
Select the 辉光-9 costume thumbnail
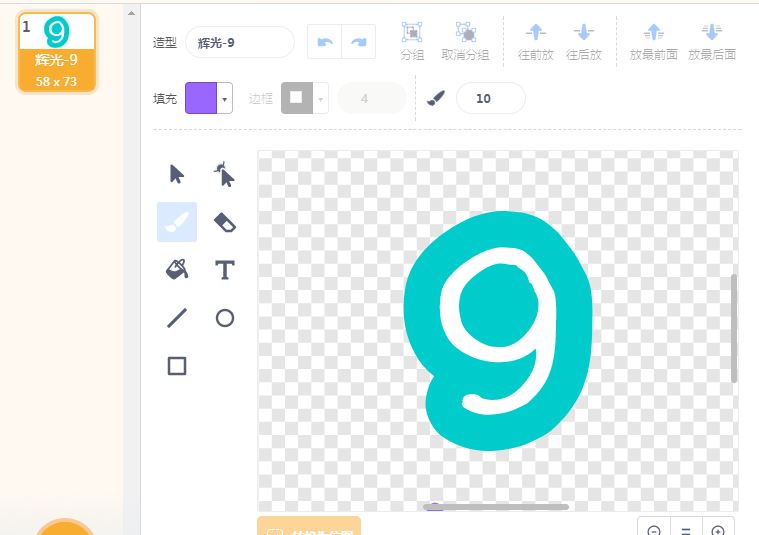[x=57, y=52]
